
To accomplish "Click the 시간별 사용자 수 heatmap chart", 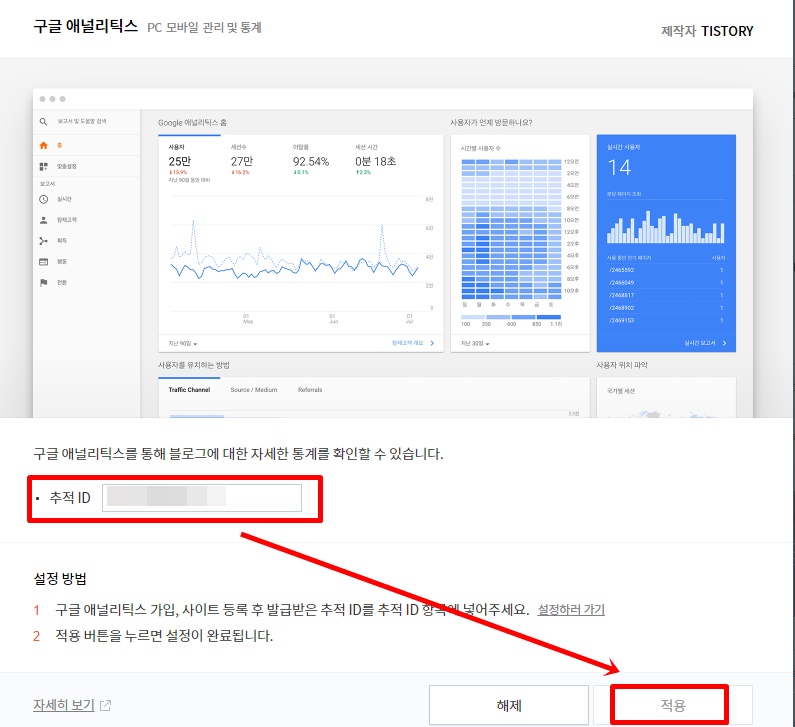I will click(511, 229).
